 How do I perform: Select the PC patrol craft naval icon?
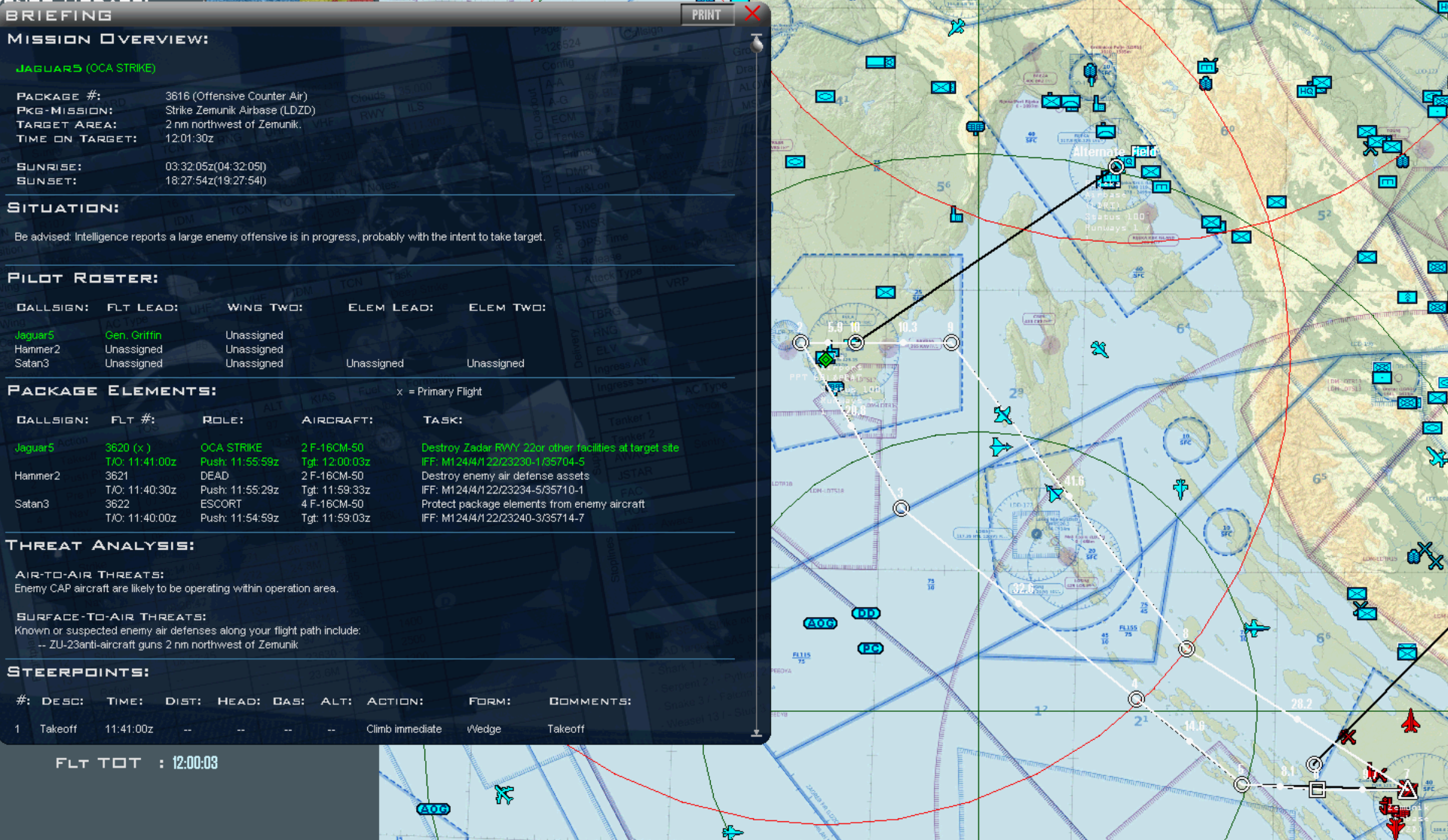click(x=870, y=648)
